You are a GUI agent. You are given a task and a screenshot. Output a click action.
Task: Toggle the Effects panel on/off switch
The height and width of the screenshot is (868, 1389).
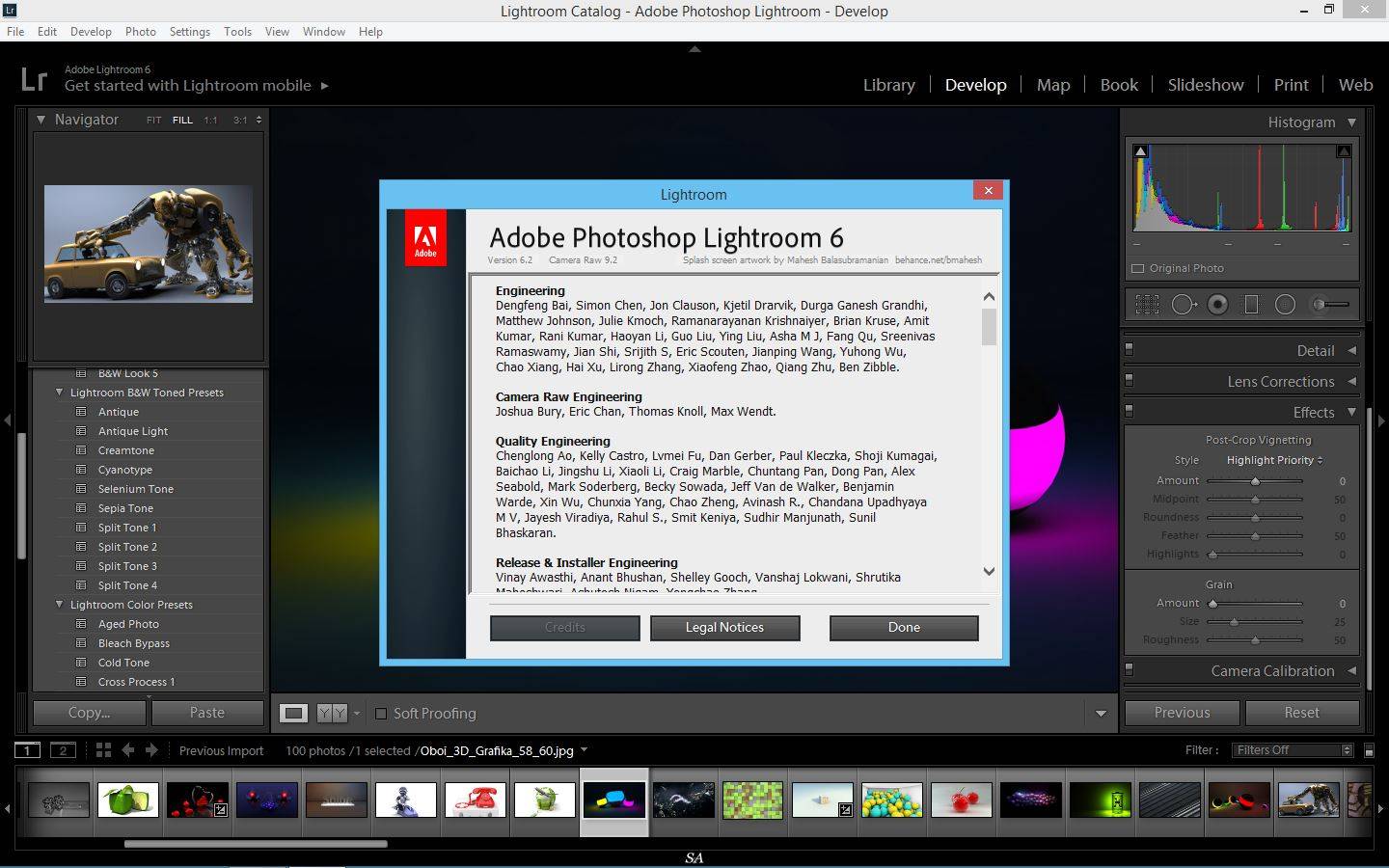1130,411
